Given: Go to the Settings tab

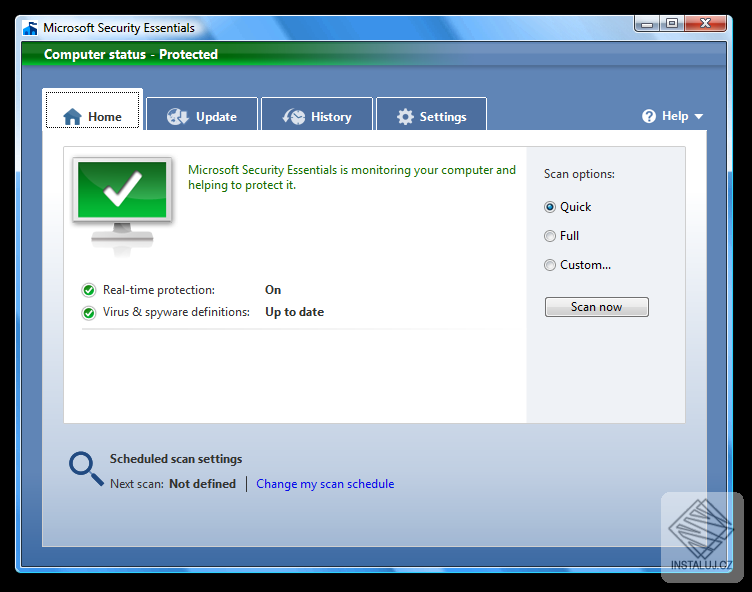Looking at the screenshot, I should click(432, 114).
